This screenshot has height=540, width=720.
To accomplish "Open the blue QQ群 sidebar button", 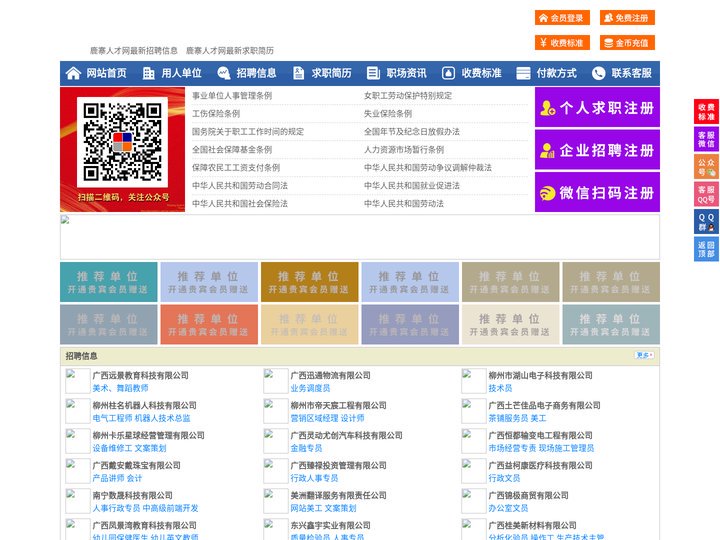I will [706, 222].
